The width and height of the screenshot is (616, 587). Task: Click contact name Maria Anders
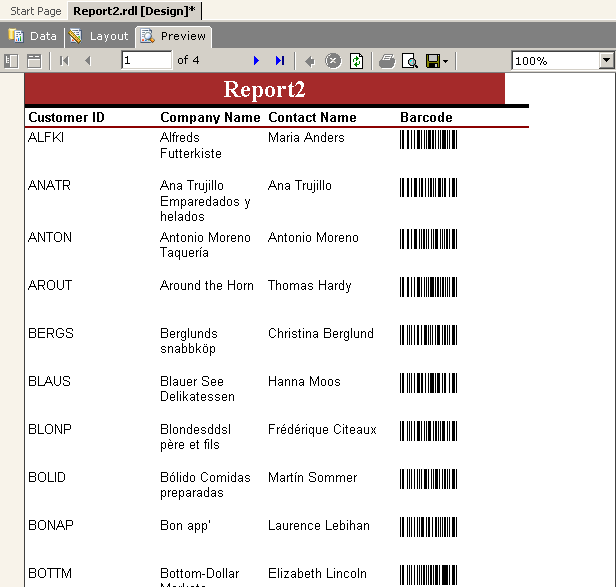306,138
